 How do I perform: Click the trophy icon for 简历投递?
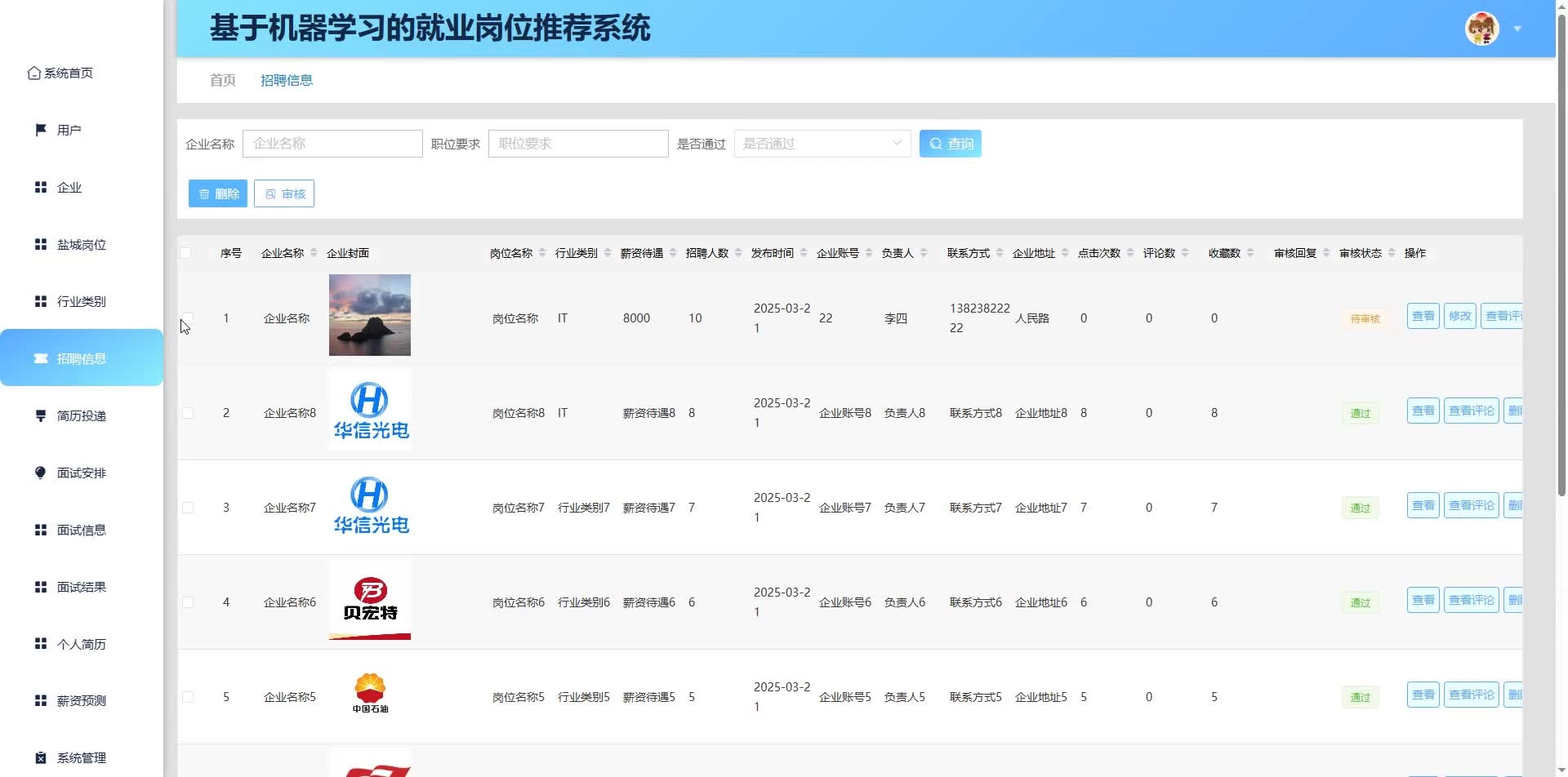point(41,415)
